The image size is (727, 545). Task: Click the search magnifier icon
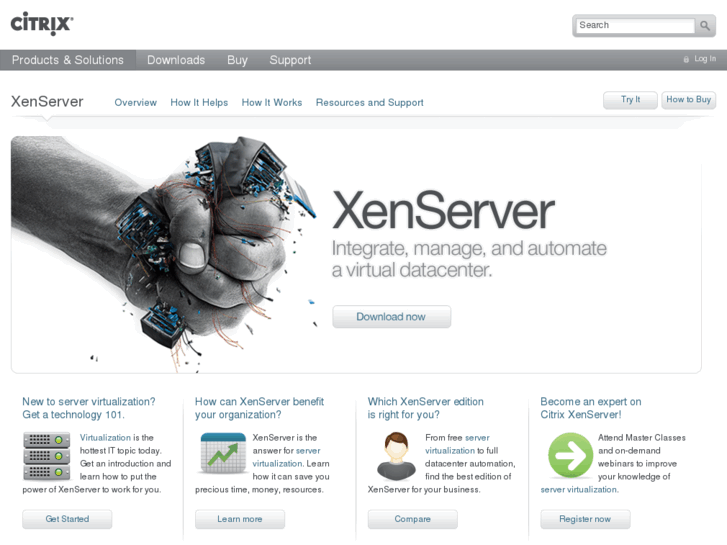point(705,26)
